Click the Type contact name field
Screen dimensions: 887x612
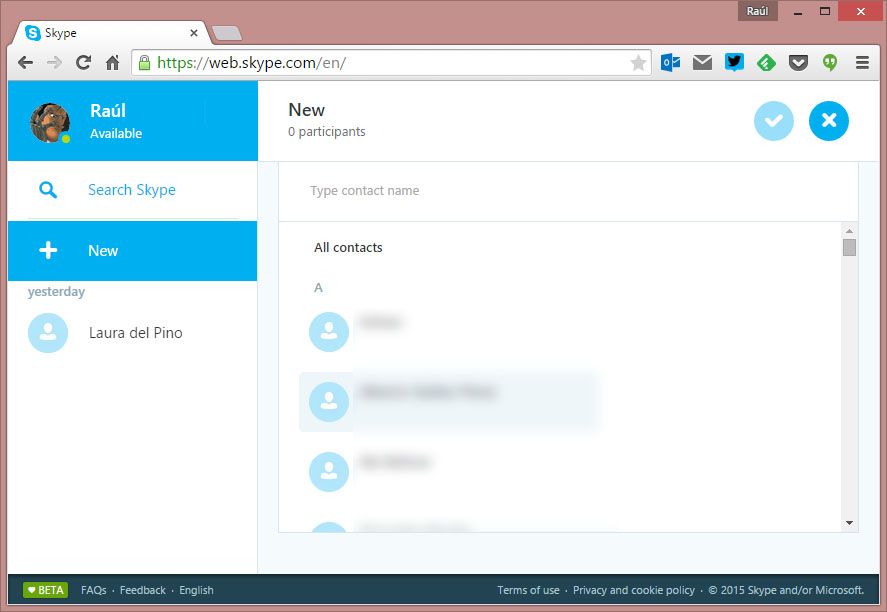coord(568,191)
